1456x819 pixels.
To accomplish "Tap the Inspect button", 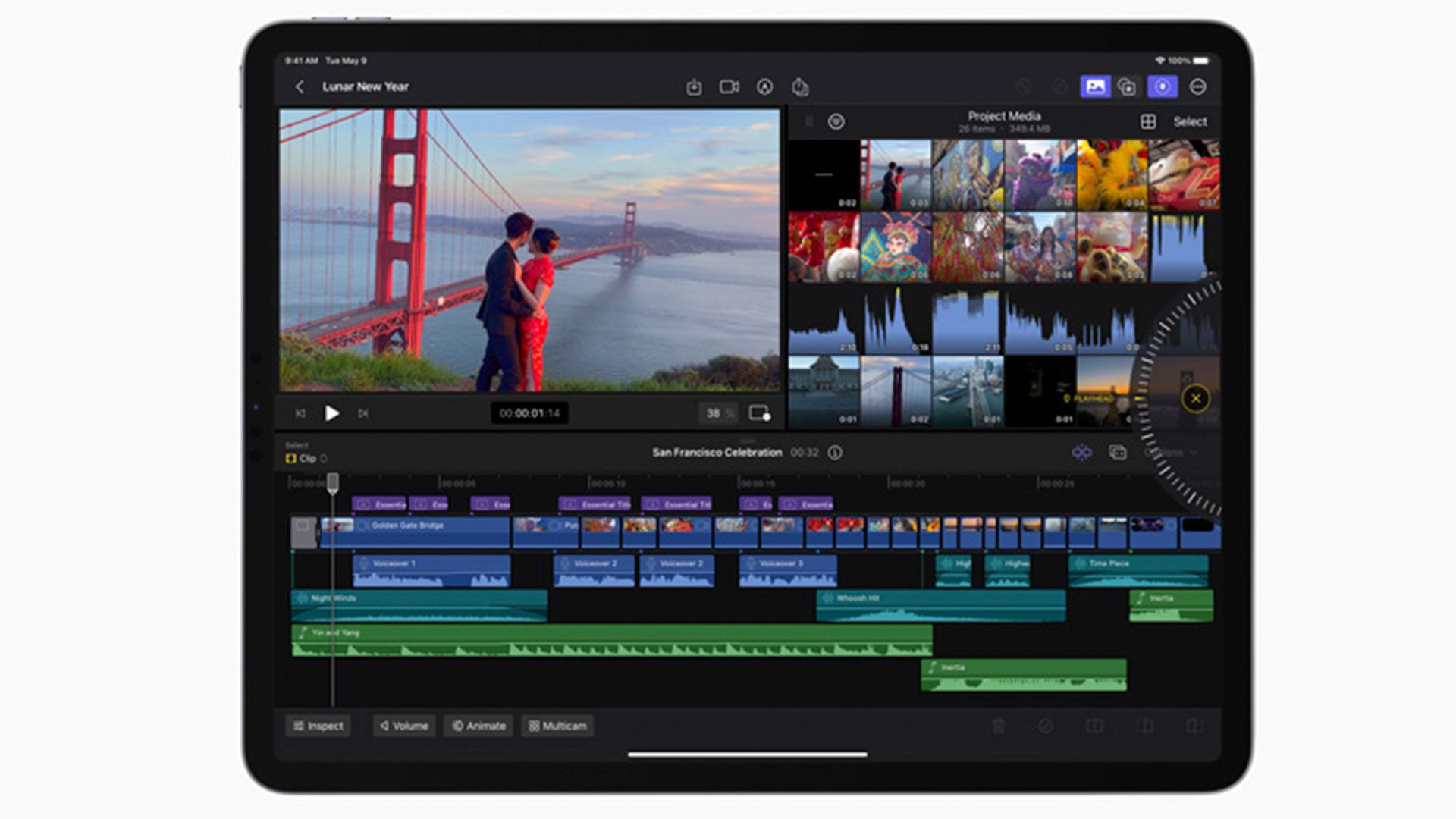I will 318,726.
